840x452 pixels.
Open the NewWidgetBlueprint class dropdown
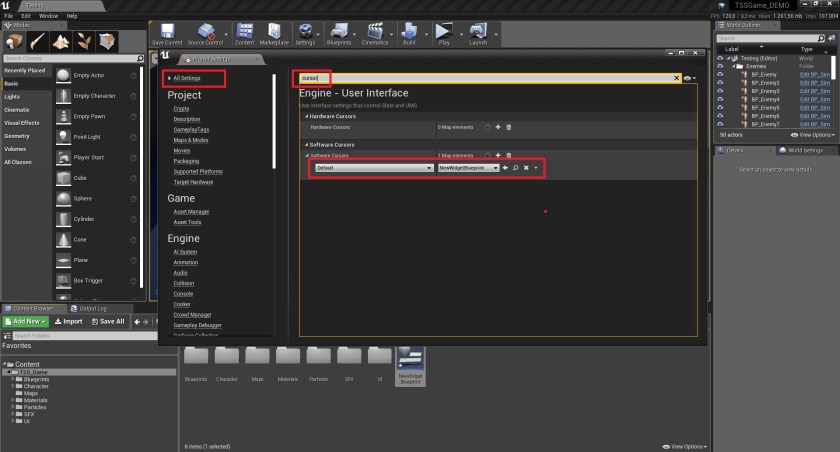[467, 168]
